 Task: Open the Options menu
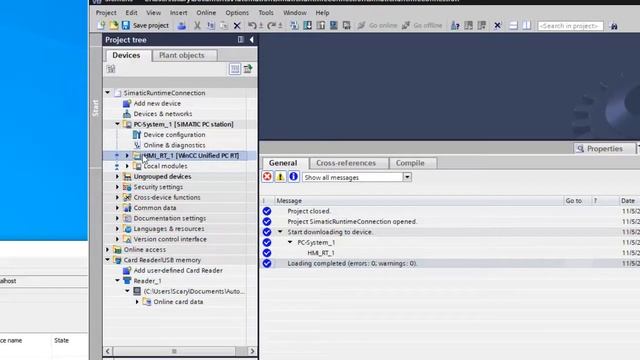click(237, 13)
